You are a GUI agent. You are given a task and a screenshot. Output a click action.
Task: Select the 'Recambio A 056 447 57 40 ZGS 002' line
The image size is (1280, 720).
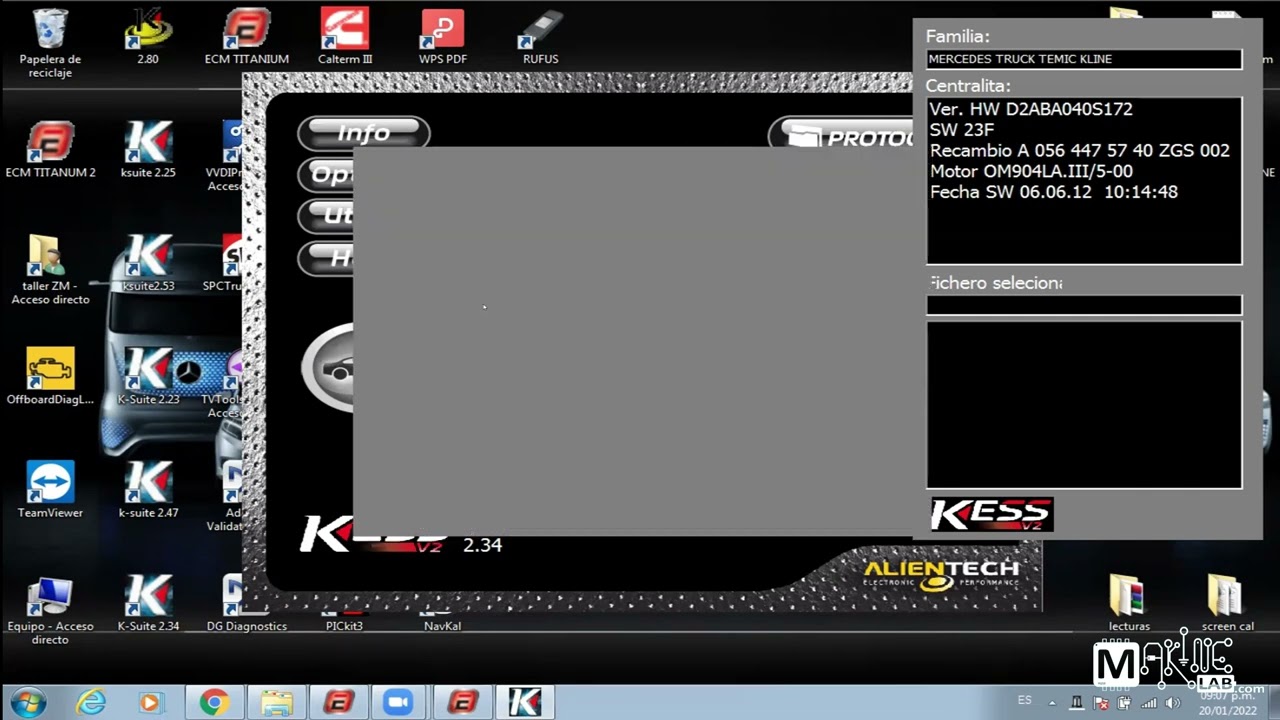pos(1080,151)
